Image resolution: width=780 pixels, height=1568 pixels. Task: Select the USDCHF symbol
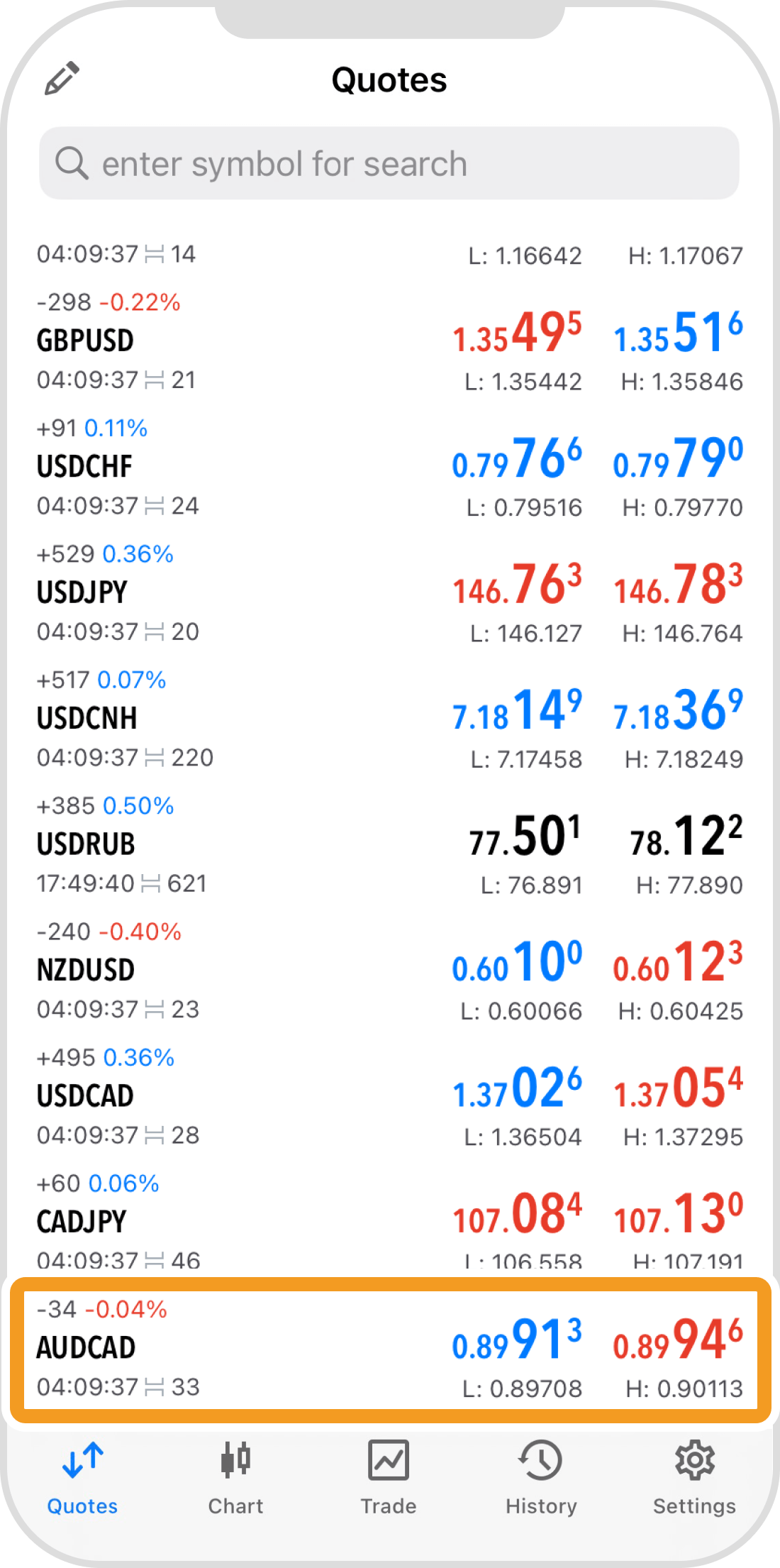[x=84, y=466]
